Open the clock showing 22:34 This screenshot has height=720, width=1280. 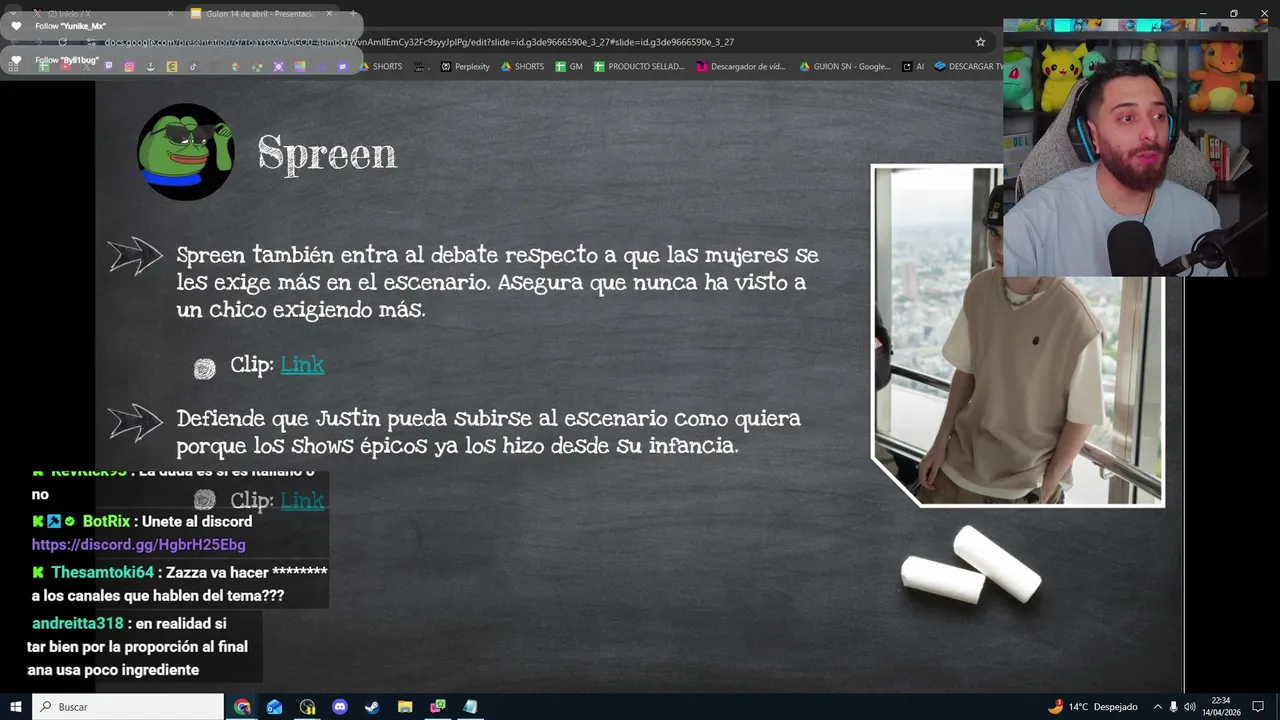point(1221,707)
